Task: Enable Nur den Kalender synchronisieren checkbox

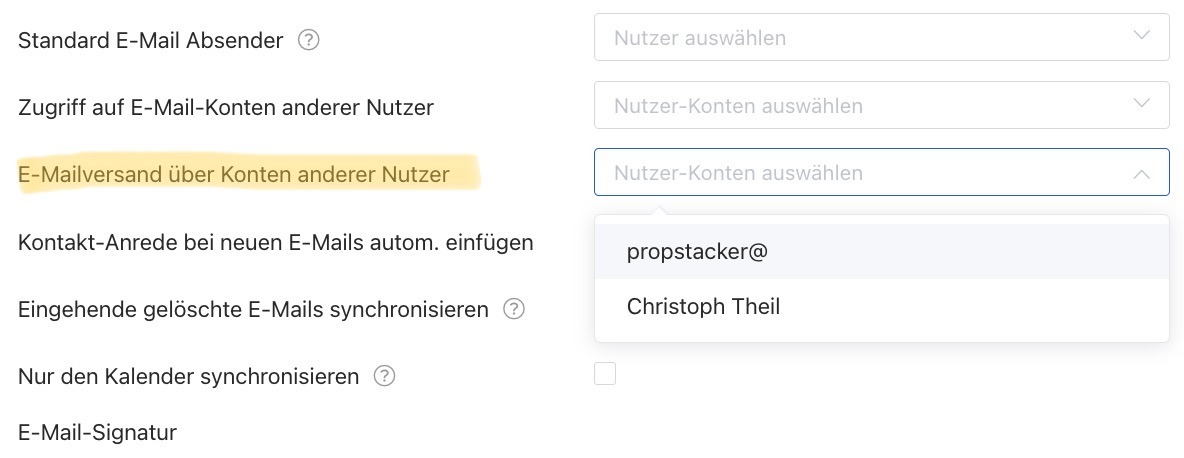Action: 605,373
